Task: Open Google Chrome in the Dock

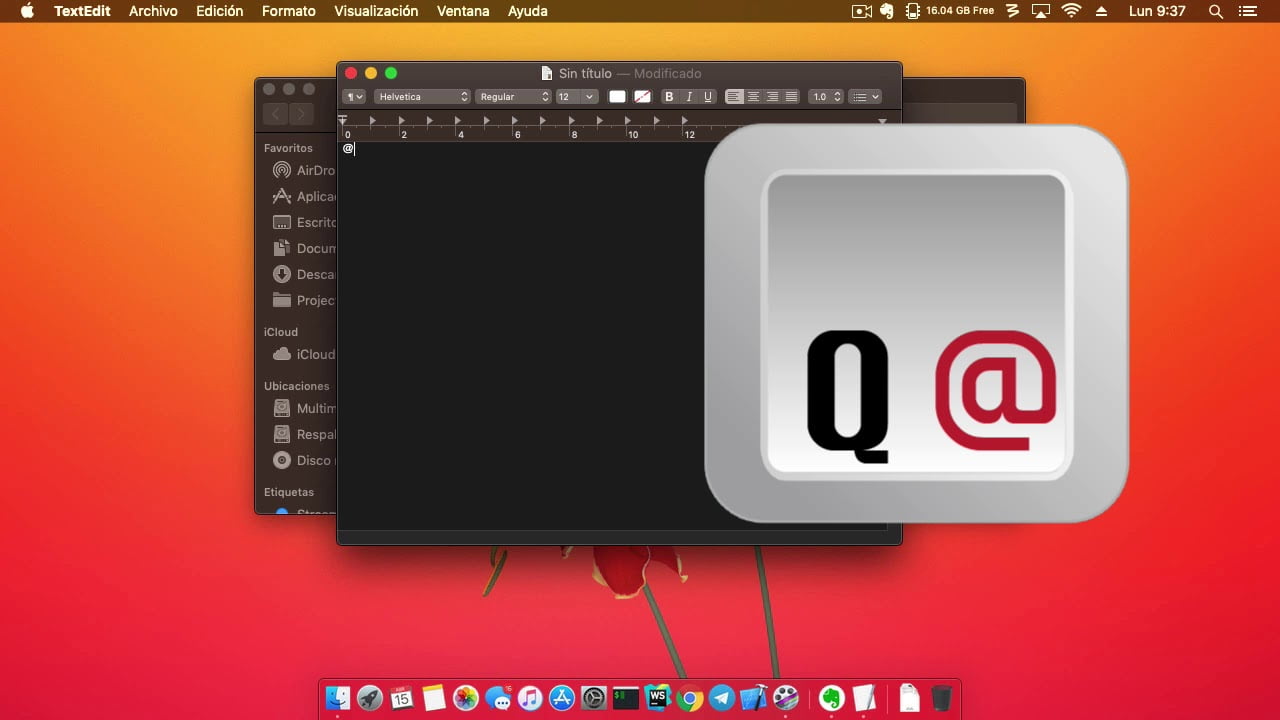Action: (x=689, y=697)
